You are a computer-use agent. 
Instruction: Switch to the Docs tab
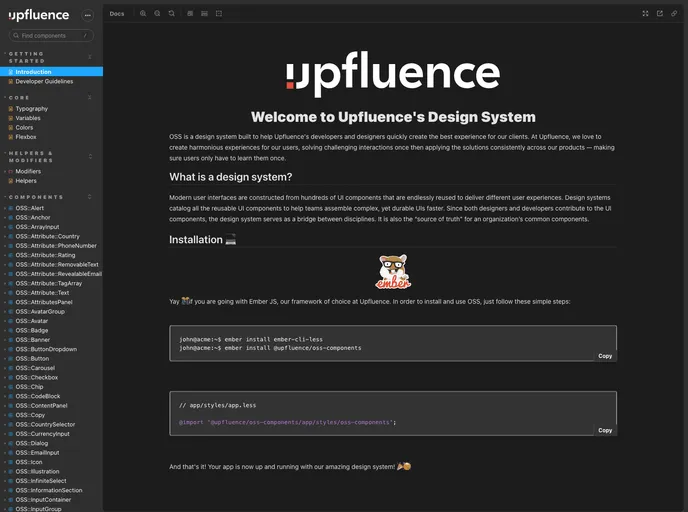(x=117, y=14)
